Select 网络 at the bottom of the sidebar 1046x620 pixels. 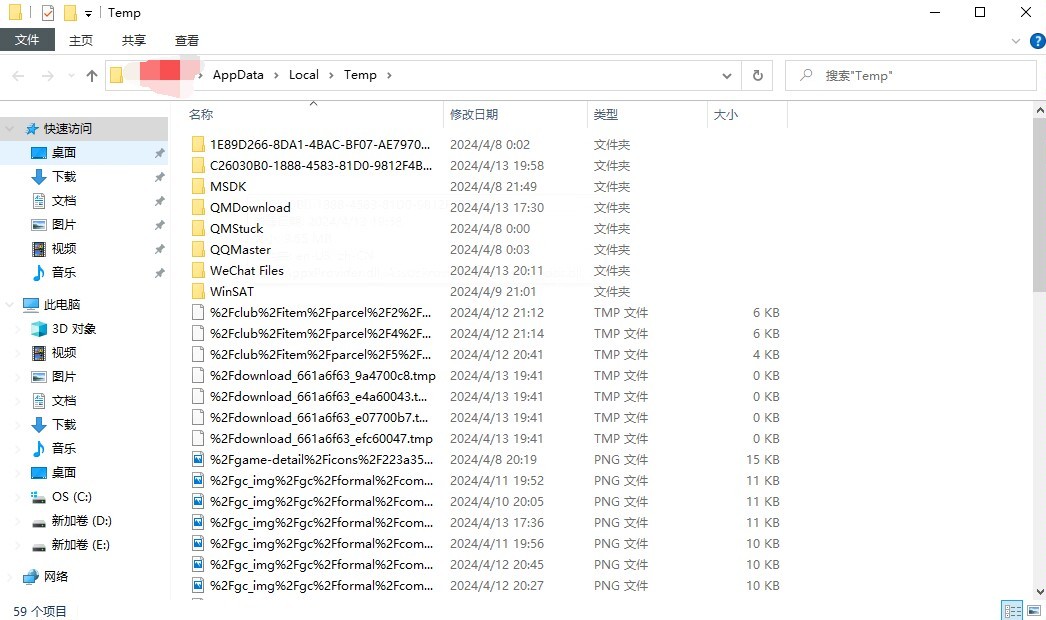57,575
